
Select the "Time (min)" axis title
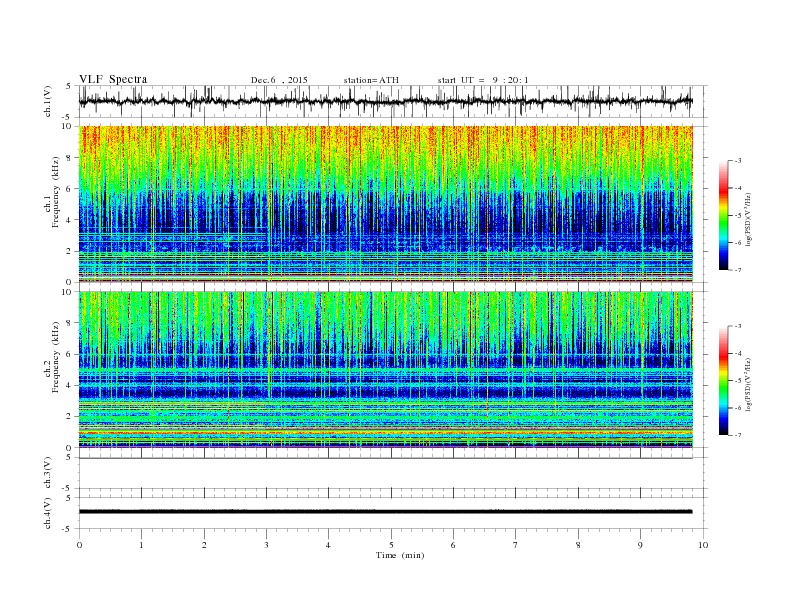(x=400, y=555)
